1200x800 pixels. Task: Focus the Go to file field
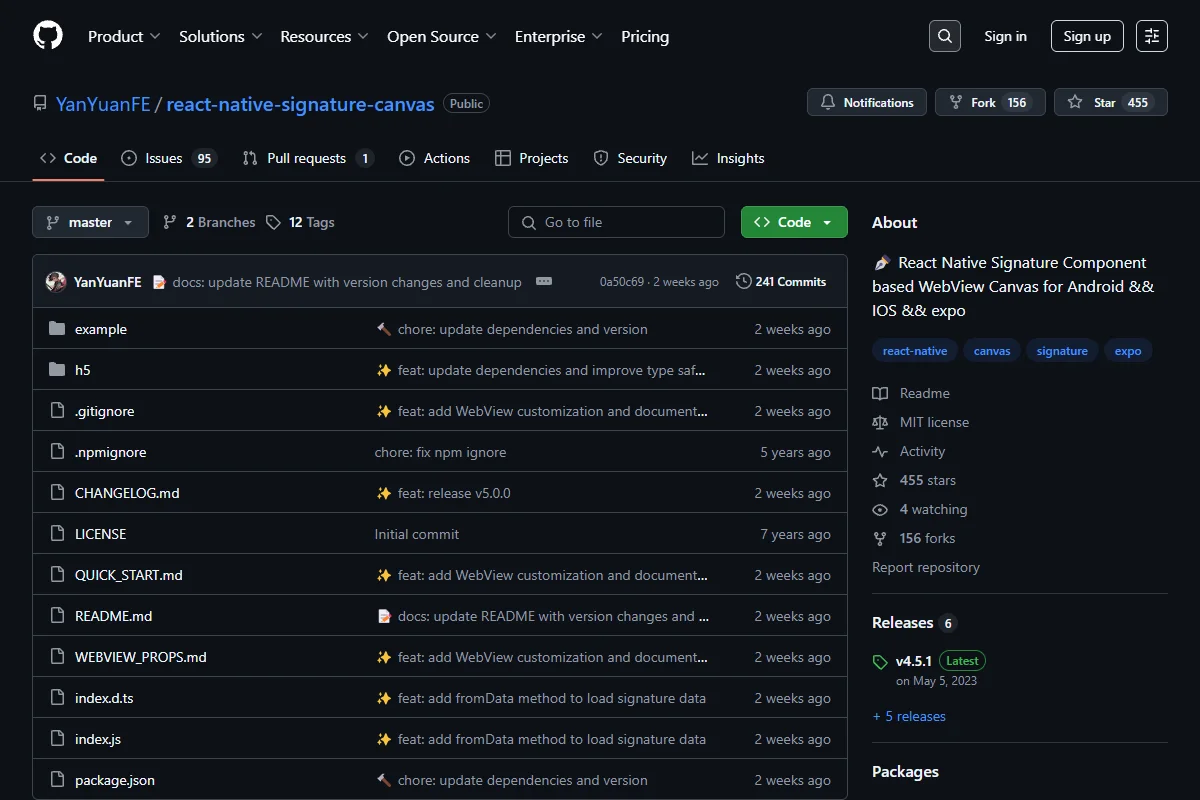coord(616,222)
